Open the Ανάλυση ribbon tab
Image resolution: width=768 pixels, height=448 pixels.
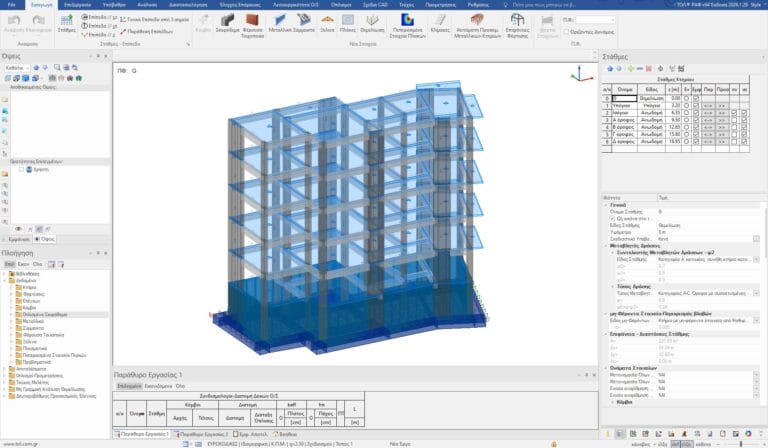tap(147, 4)
